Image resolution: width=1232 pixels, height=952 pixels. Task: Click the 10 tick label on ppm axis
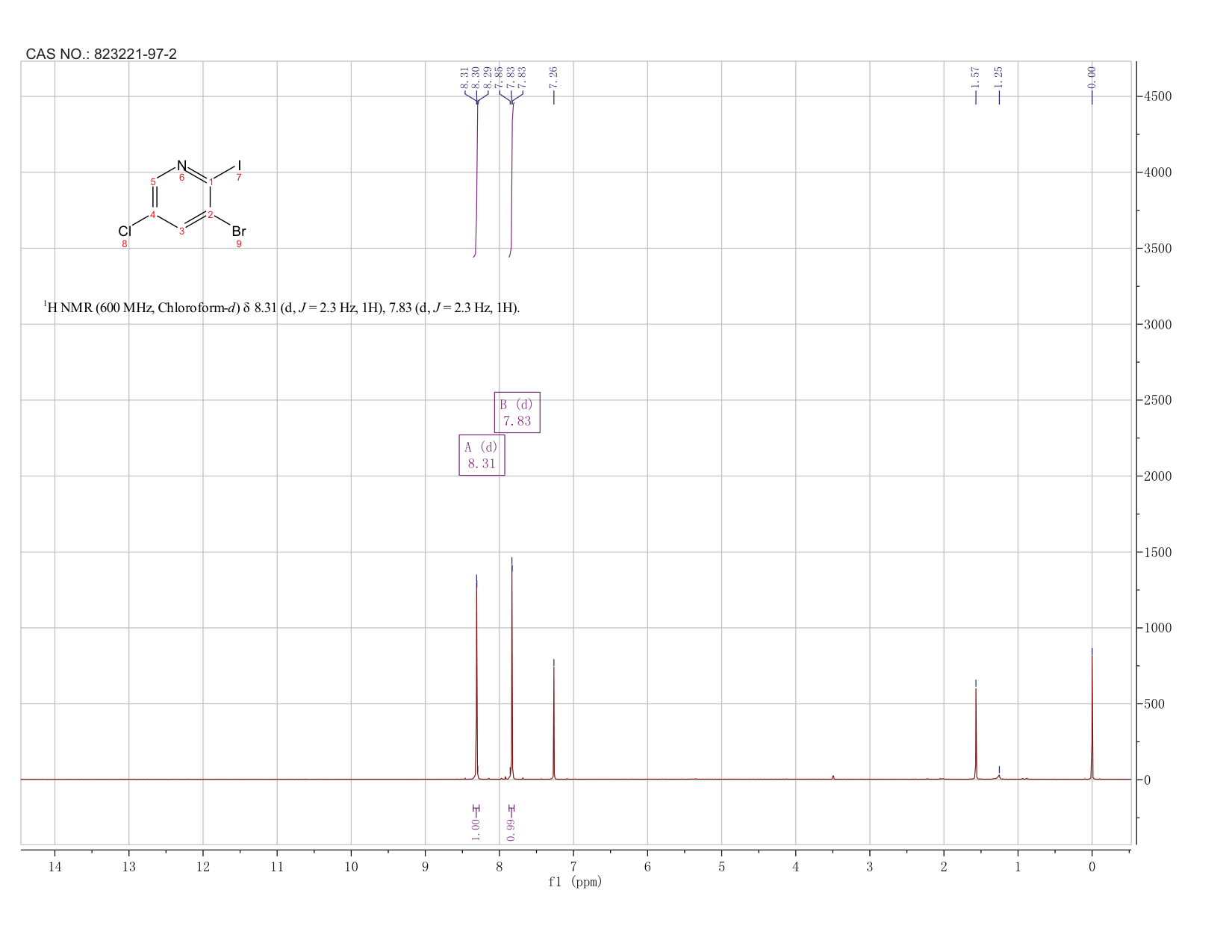coord(351,867)
